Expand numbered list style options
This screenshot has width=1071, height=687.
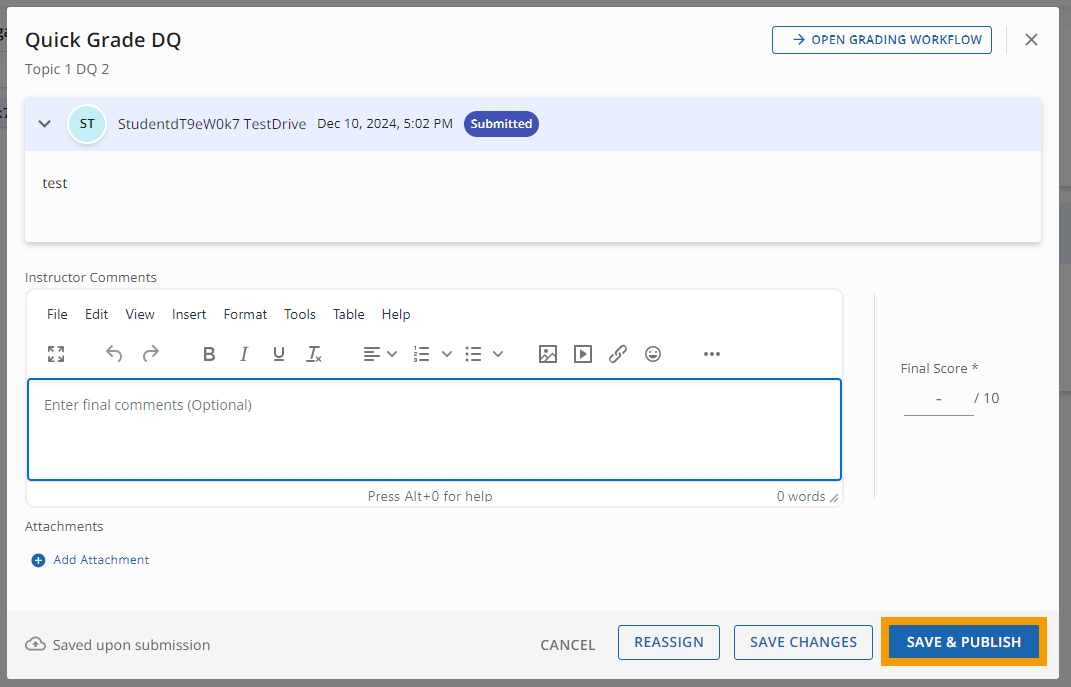(x=447, y=354)
